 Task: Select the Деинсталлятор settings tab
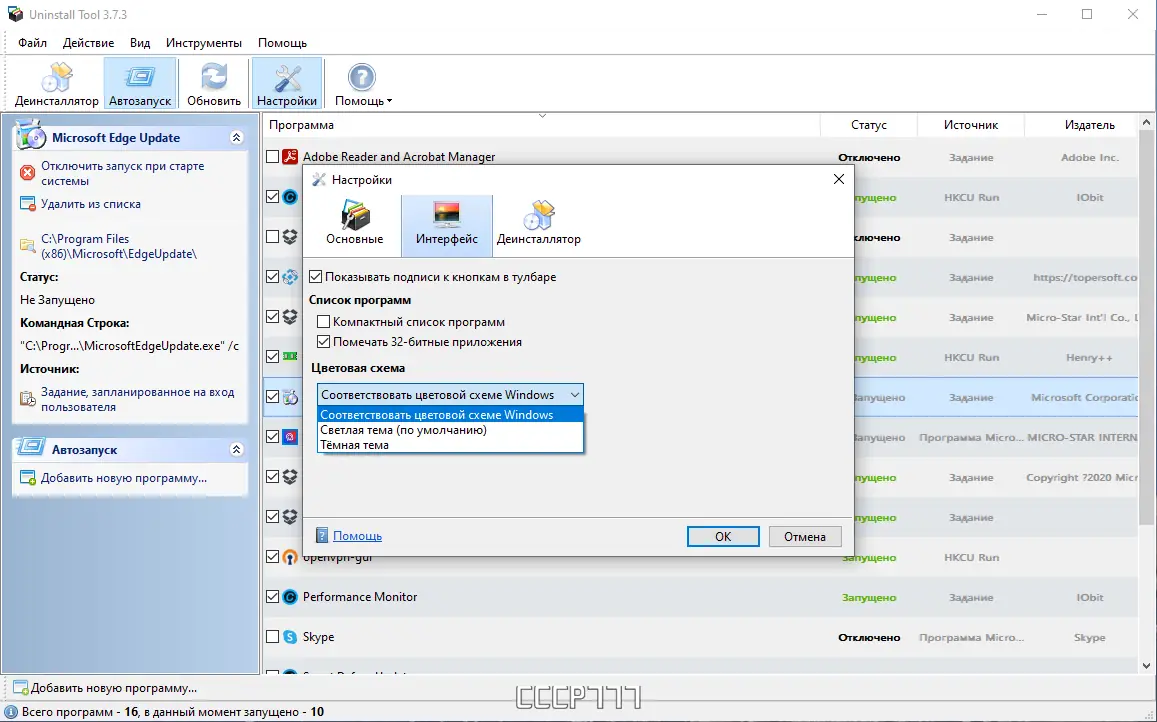[x=539, y=225]
